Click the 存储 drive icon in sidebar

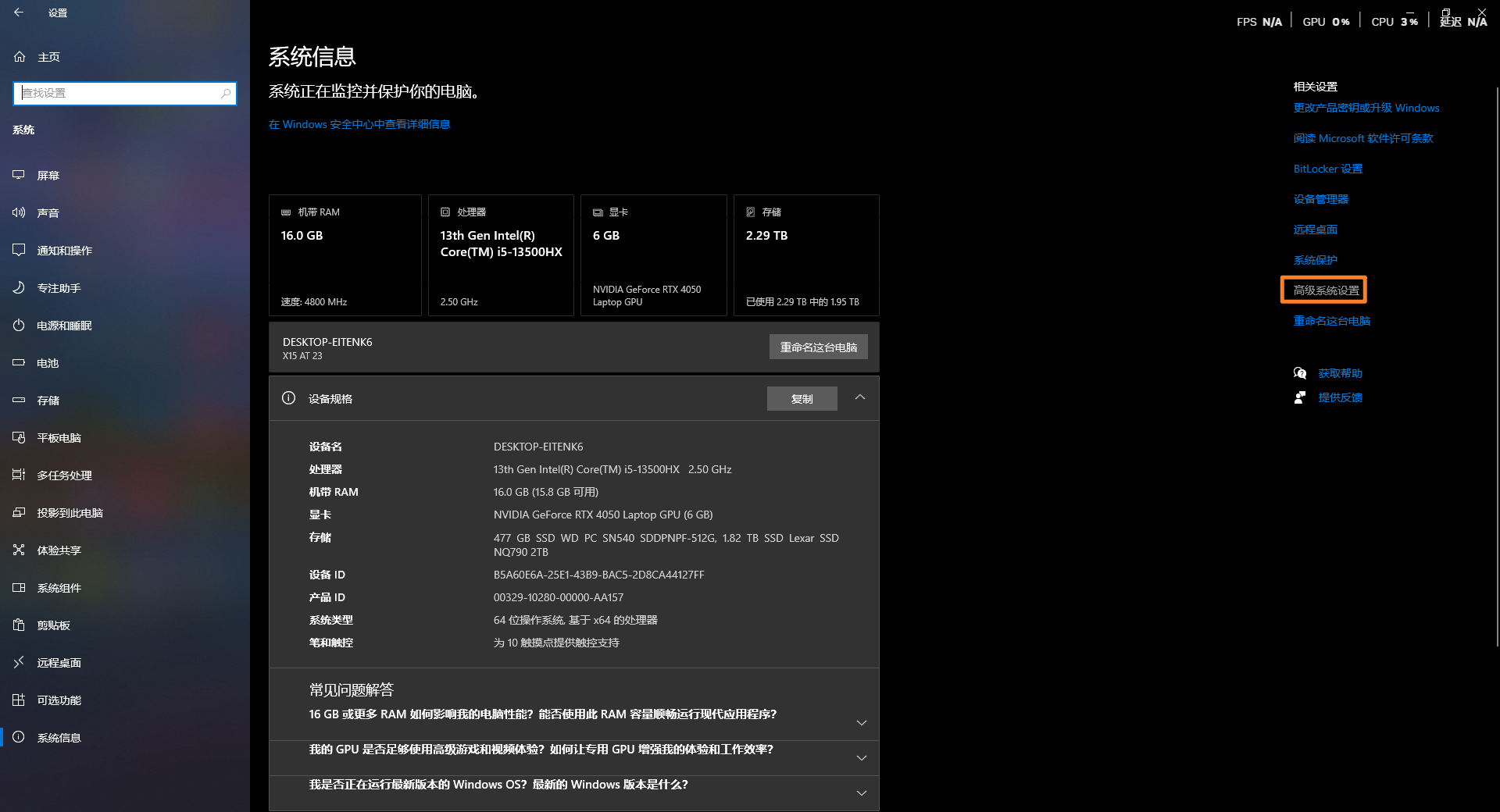coord(19,400)
